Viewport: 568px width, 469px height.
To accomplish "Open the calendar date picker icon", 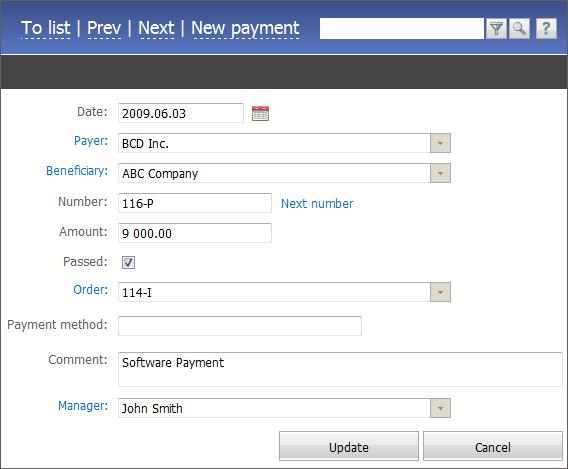I will 260,113.
